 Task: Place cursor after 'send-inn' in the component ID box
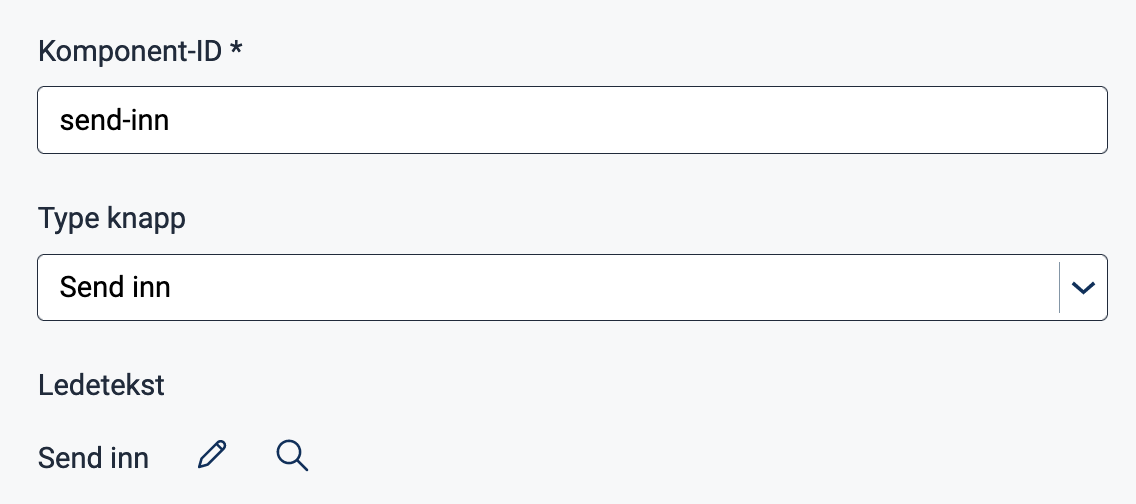click(x=171, y=121)
